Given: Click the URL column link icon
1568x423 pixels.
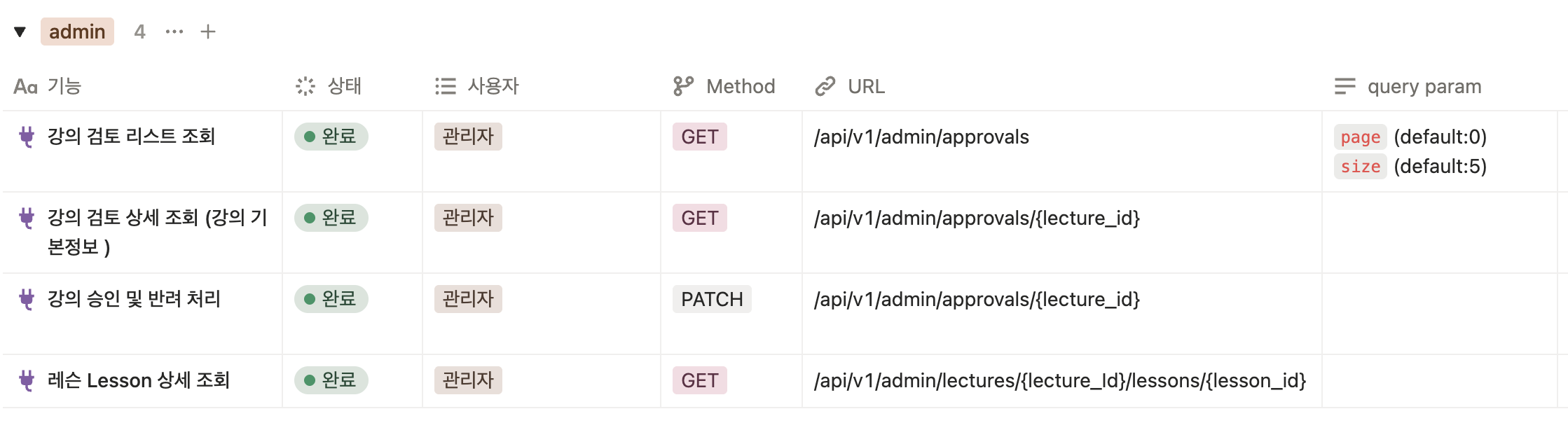Looking at the screenshot, I should (x=825, y=86).
